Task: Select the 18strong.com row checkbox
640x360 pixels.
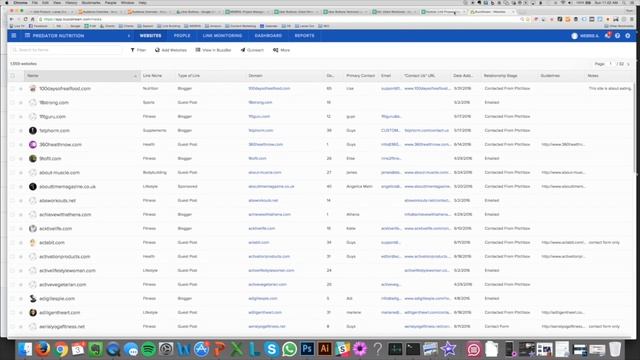Action: pyautogui.click(x=13, y=102)
